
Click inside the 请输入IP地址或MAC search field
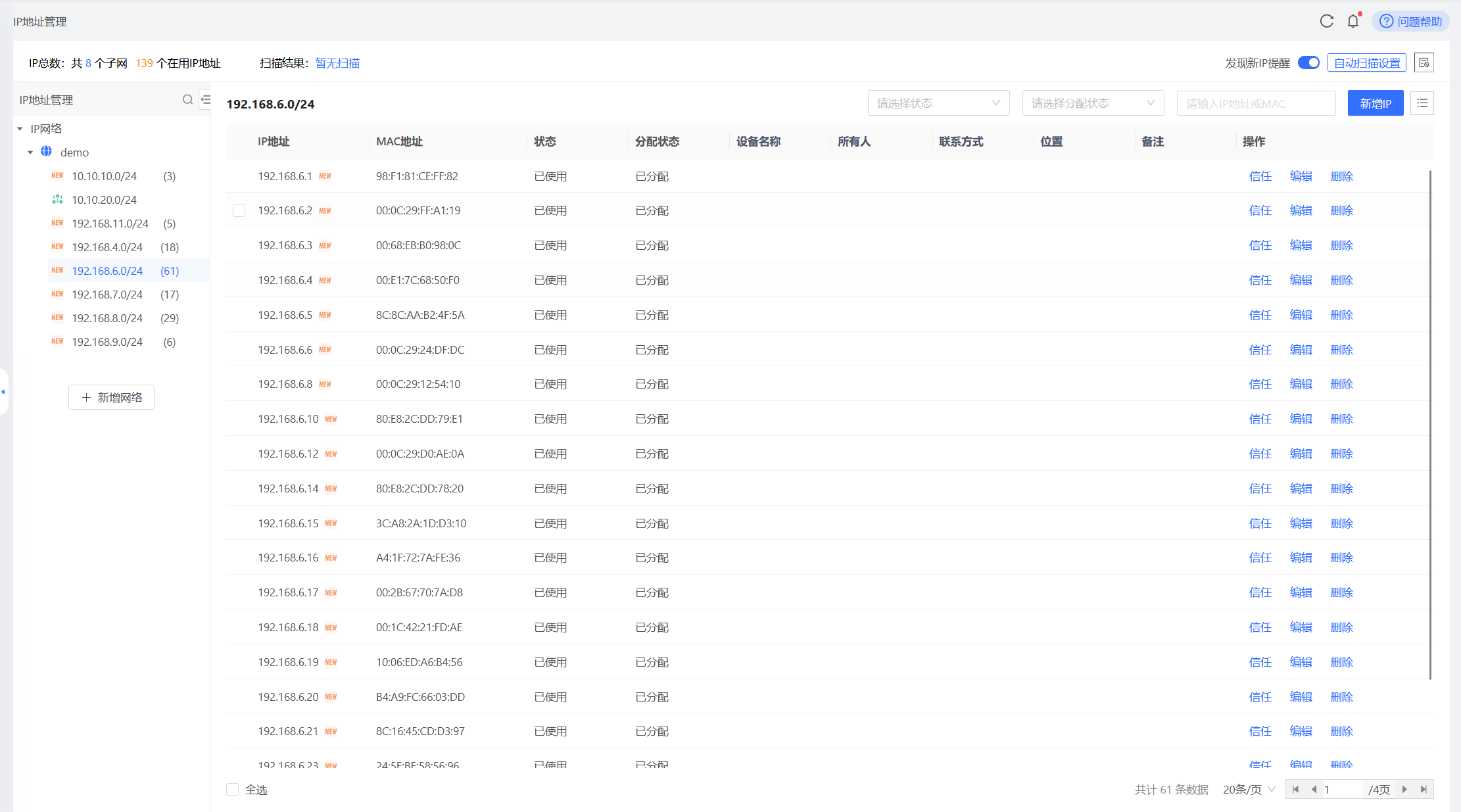1255,103
